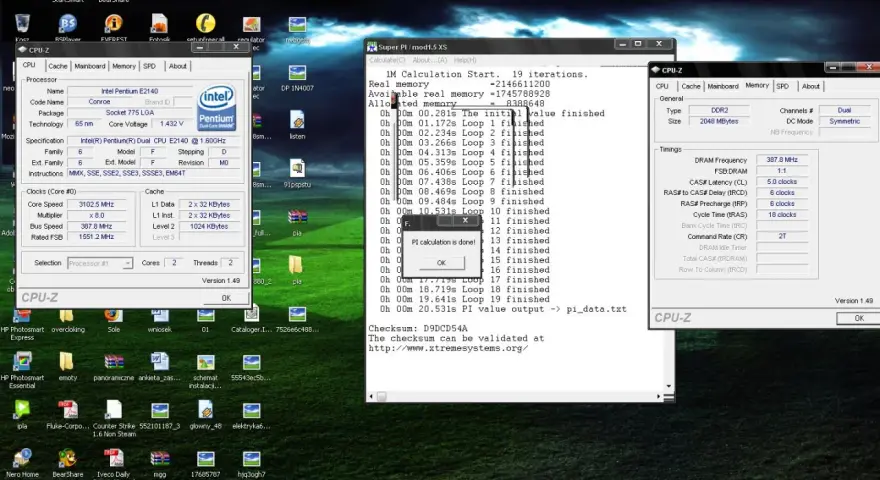Click the xtremesystems.org URL text
This screenshot has width=880, height=480.
pos(448,348)
